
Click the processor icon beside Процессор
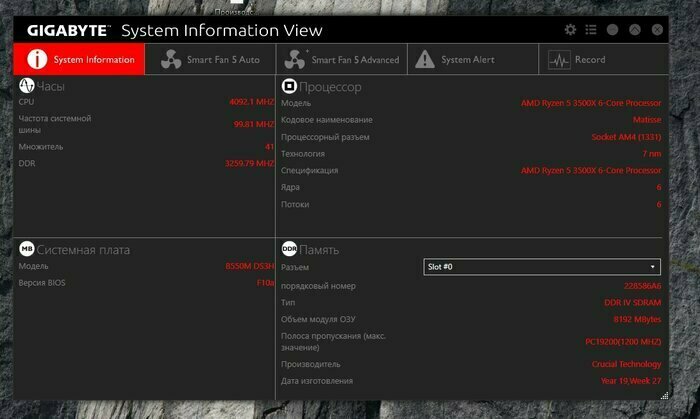pos(289,86)
